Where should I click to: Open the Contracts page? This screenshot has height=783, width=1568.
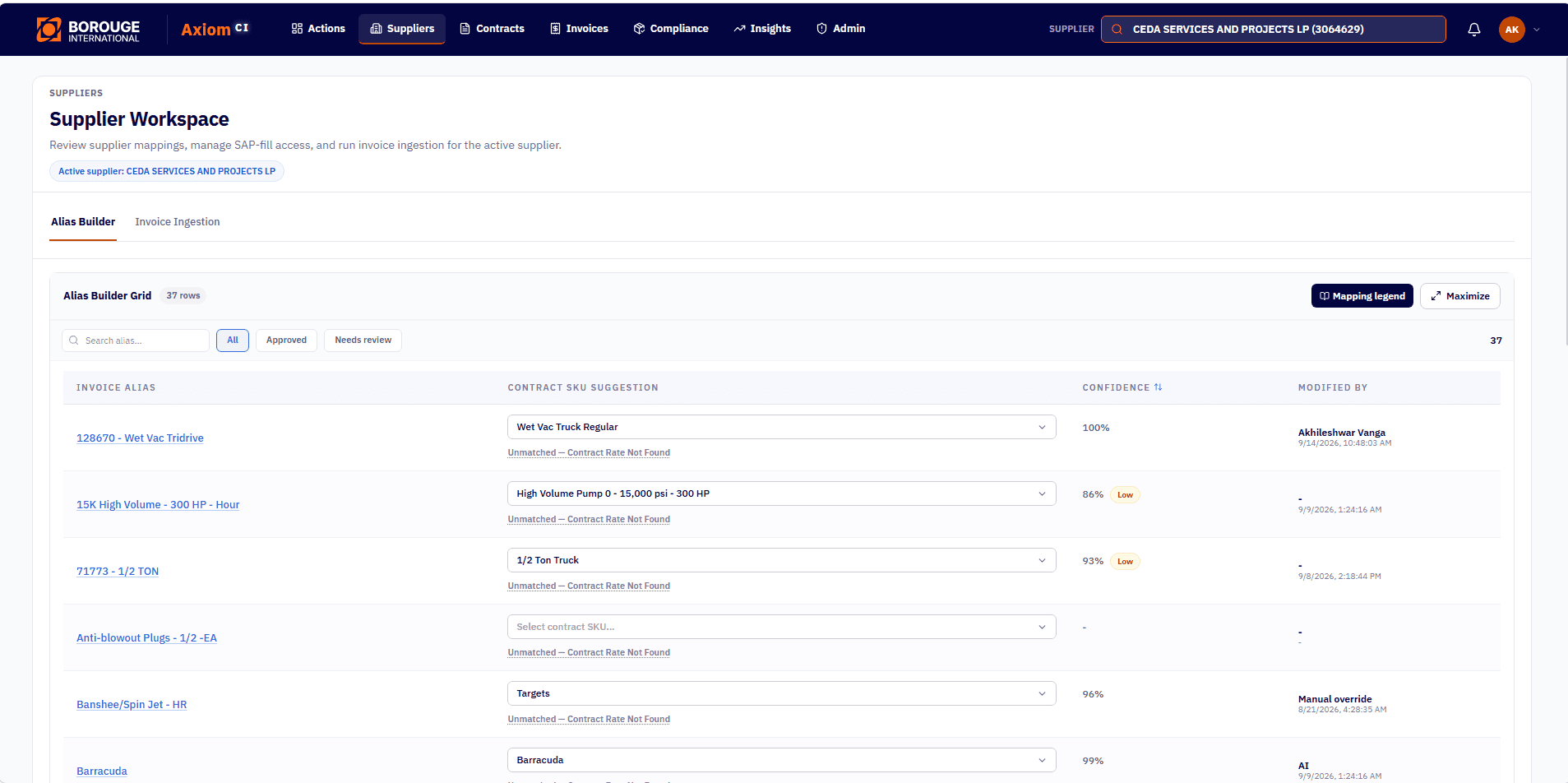click(492, 29)
